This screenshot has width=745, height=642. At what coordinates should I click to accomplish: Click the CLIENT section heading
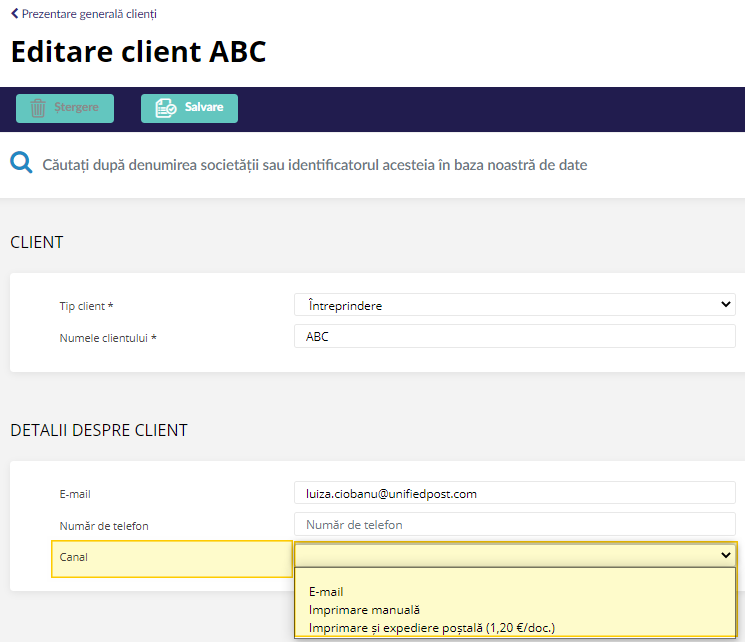37,242
